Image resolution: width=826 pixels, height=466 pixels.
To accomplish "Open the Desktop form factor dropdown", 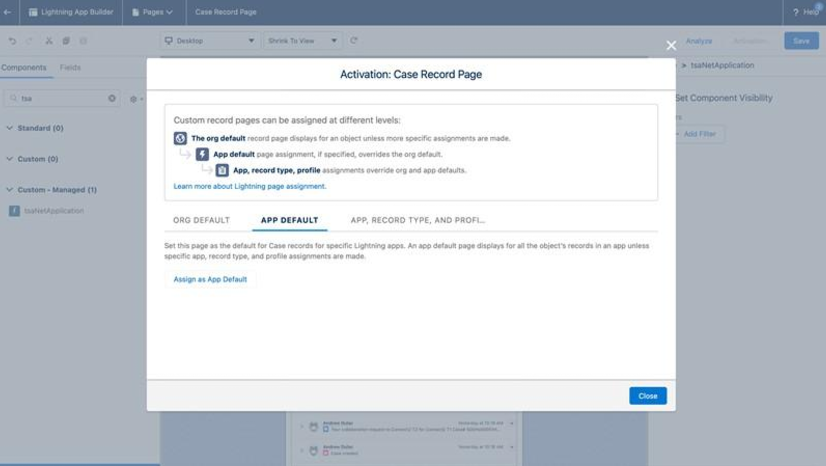I will coord(209,41).
